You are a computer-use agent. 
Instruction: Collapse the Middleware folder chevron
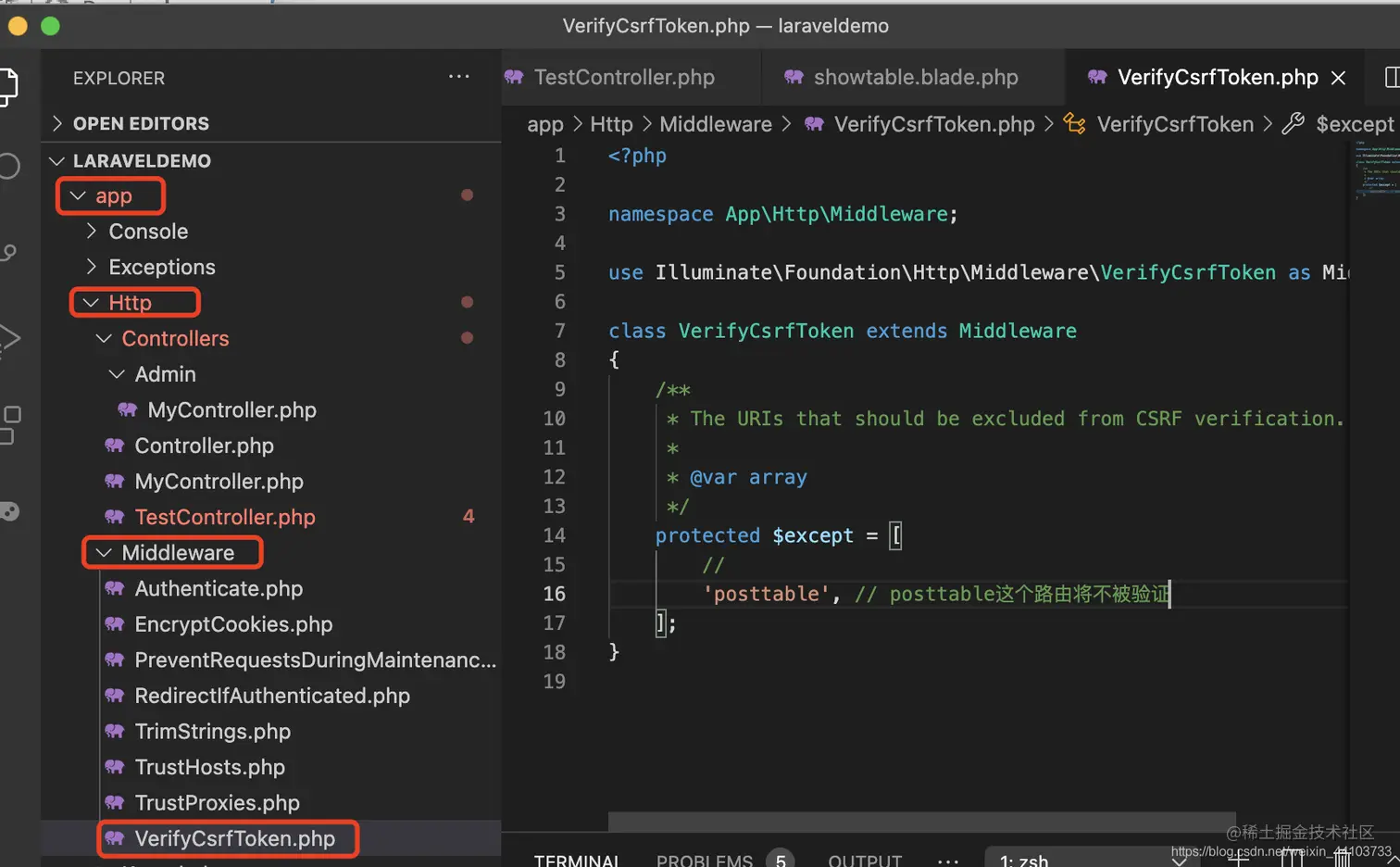(104, 553)
